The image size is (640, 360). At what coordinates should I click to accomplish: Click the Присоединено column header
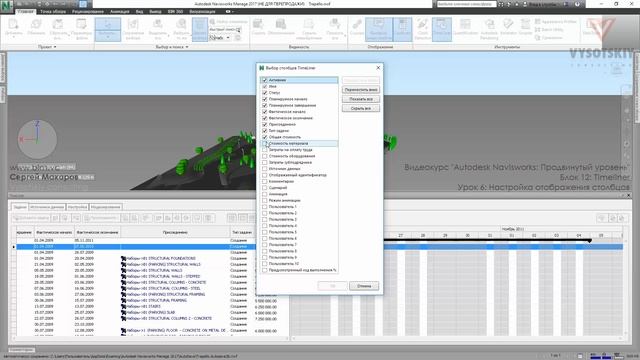[175, 232]
